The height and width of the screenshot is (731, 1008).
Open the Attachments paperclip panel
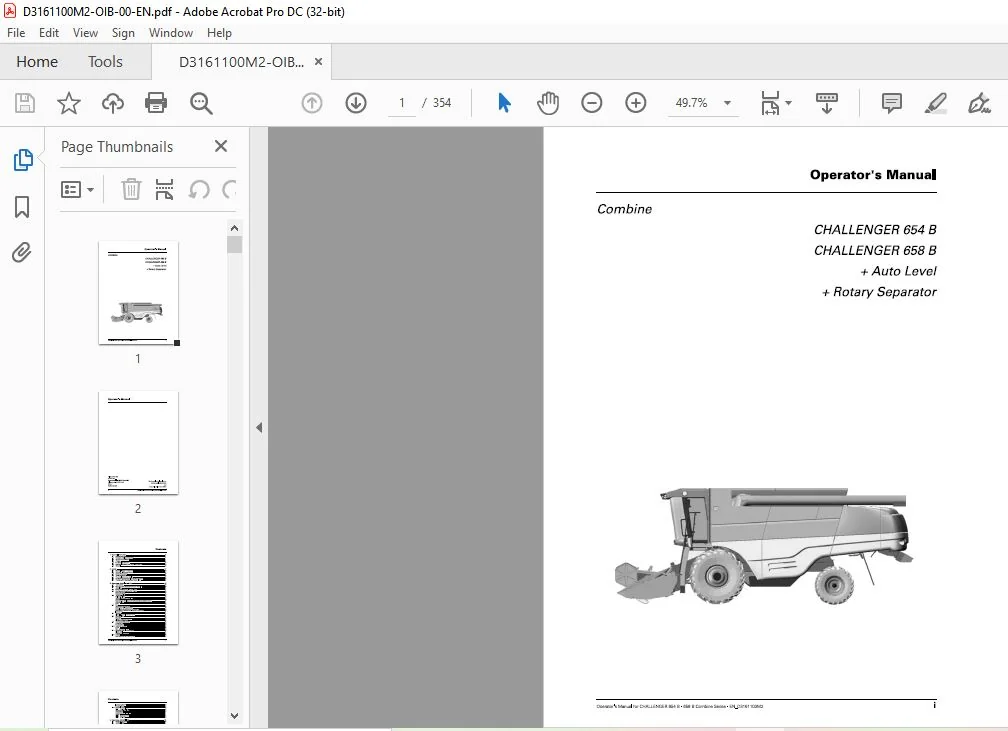point(22,253)
